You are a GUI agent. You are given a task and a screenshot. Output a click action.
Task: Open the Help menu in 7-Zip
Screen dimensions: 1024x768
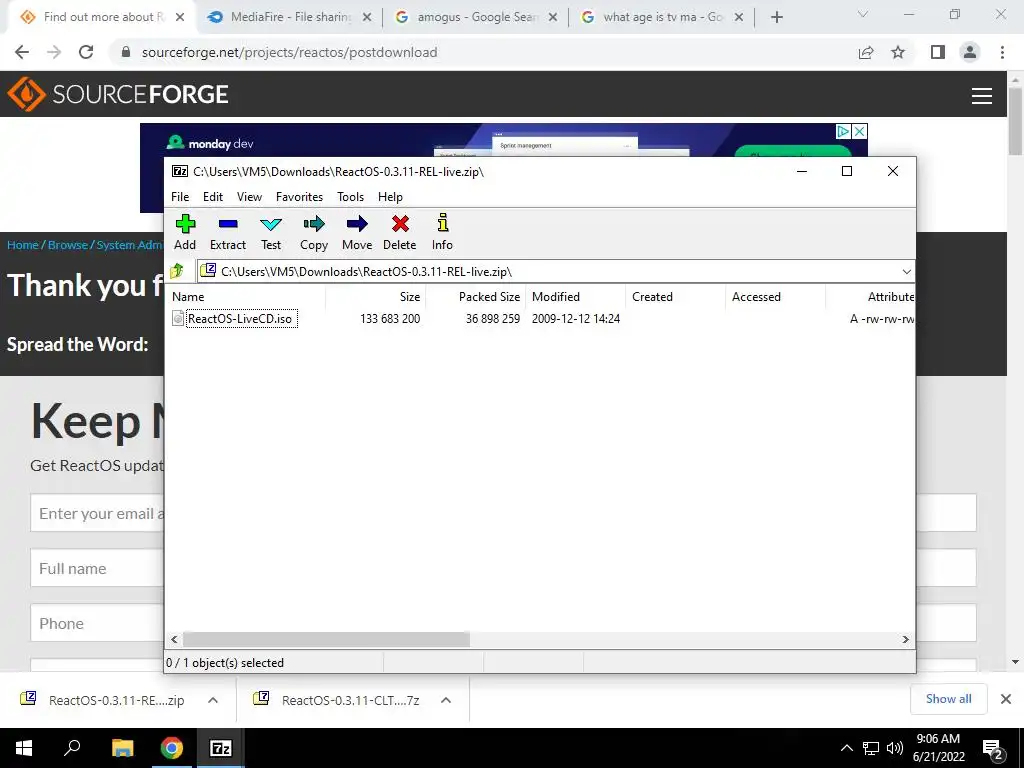point(391,197)
